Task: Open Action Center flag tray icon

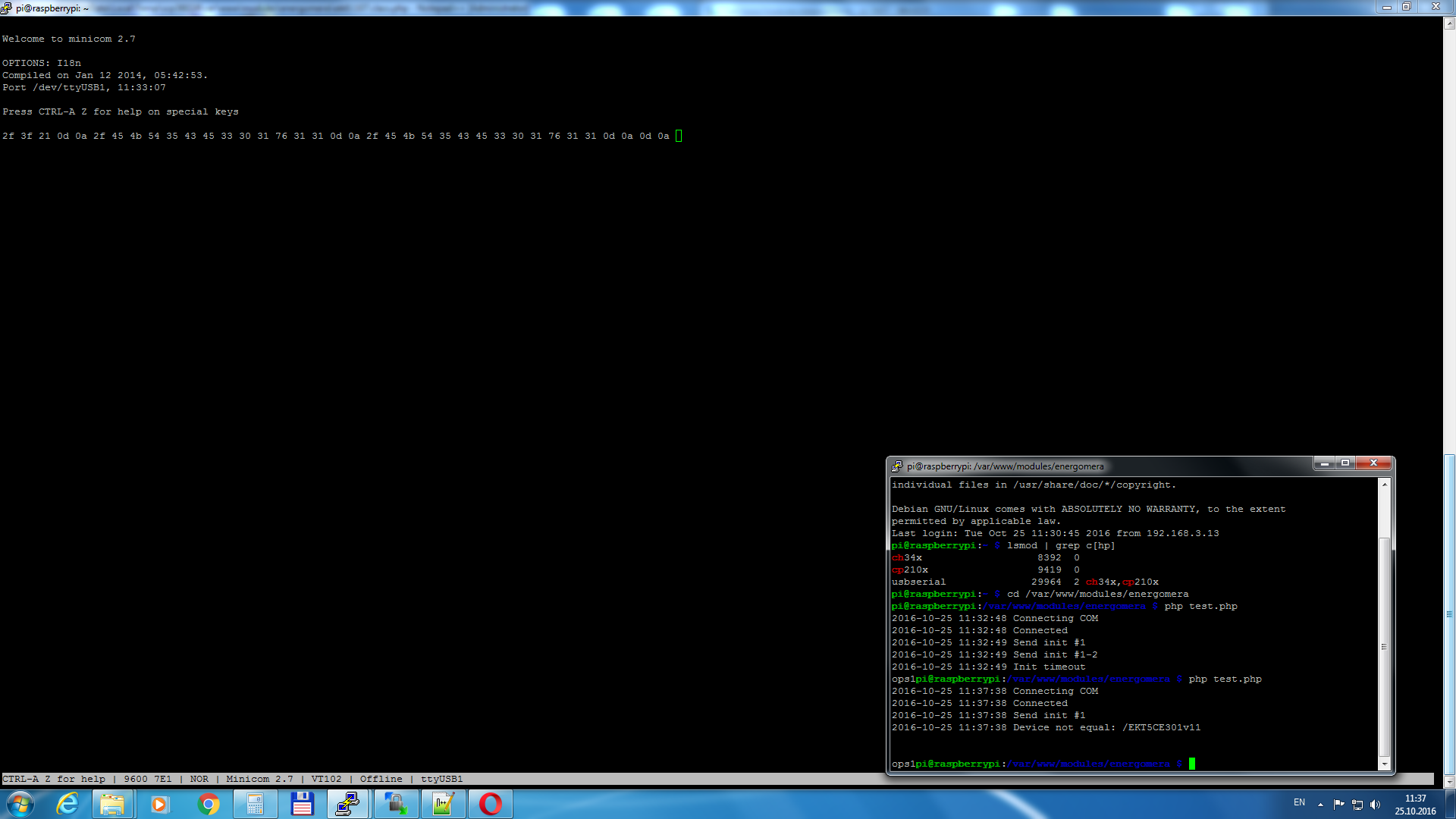Action: 1338,805
